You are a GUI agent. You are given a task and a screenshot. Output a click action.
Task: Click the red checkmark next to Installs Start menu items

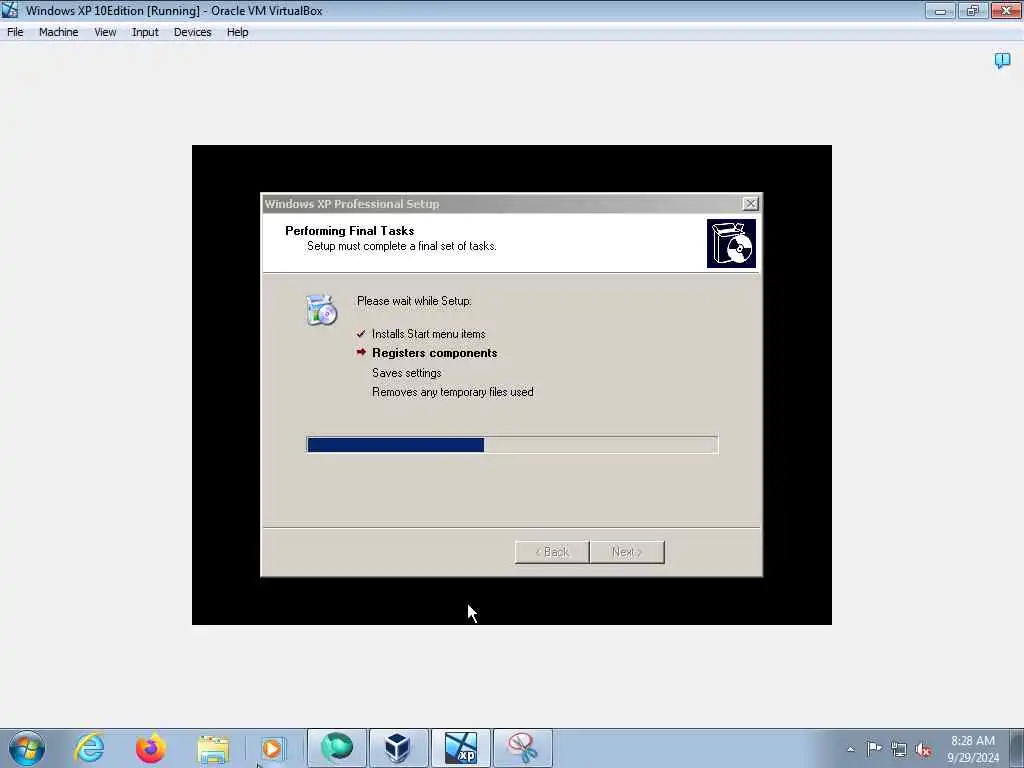tap(360, 334)
